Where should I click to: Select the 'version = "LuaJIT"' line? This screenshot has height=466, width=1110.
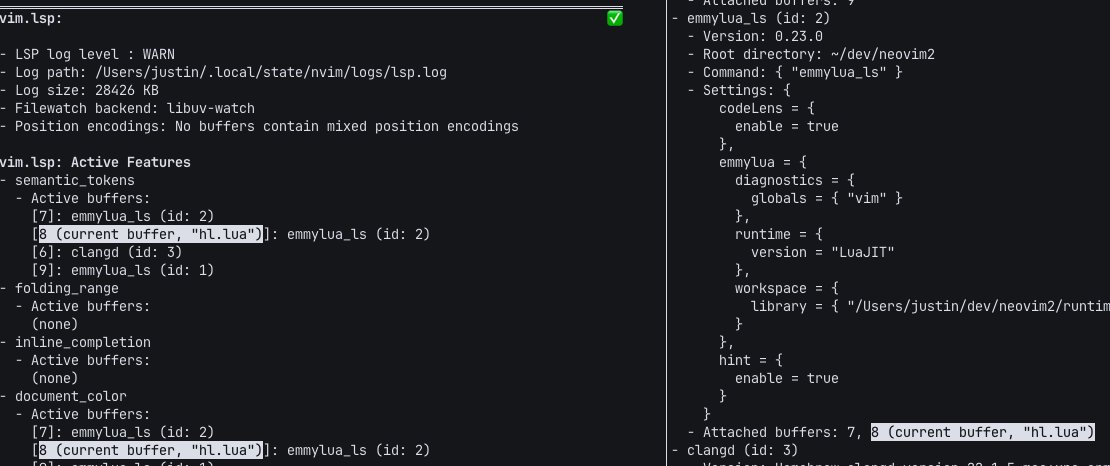click(823, 252)
